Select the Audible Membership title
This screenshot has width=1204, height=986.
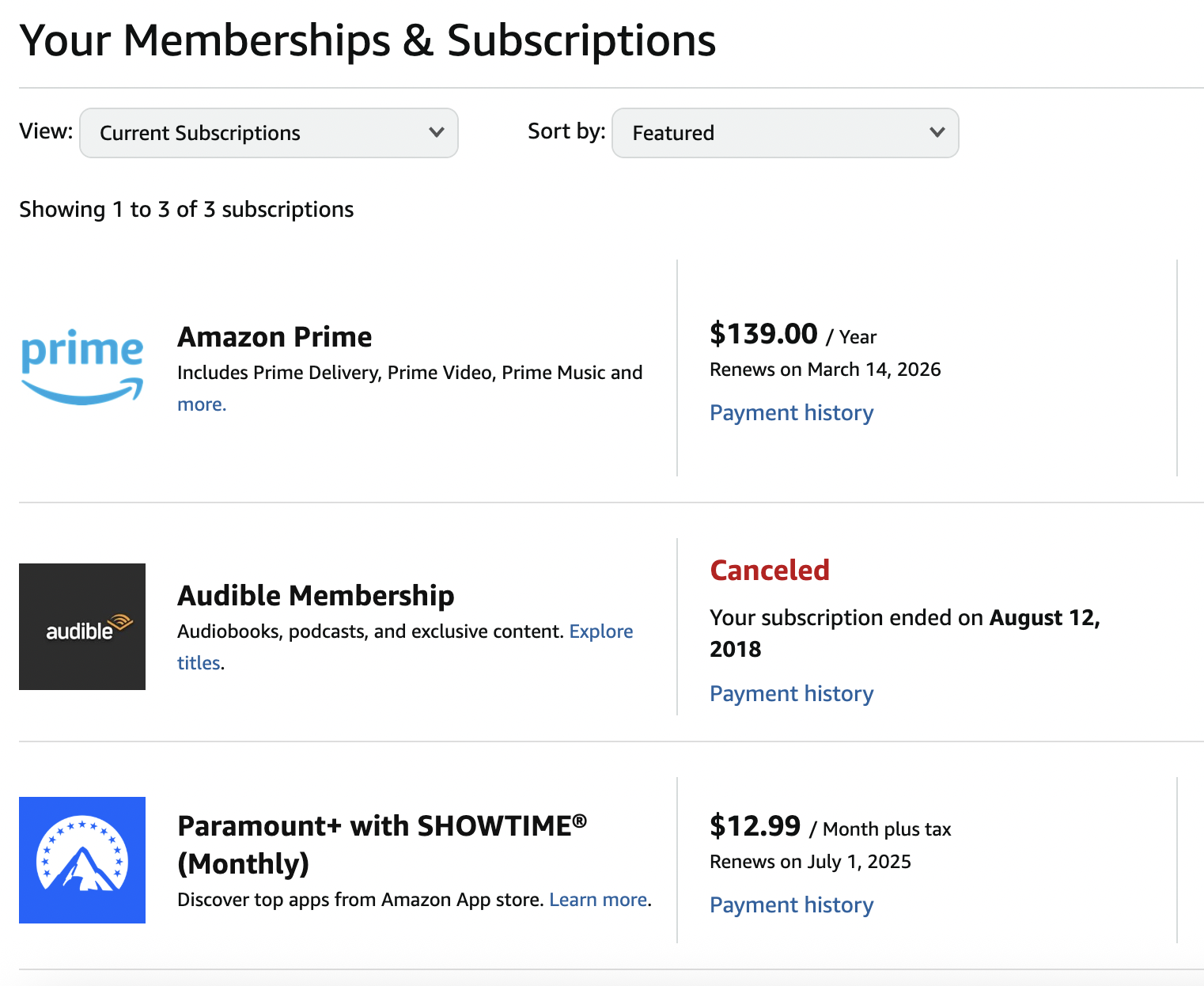pos(316,596)
